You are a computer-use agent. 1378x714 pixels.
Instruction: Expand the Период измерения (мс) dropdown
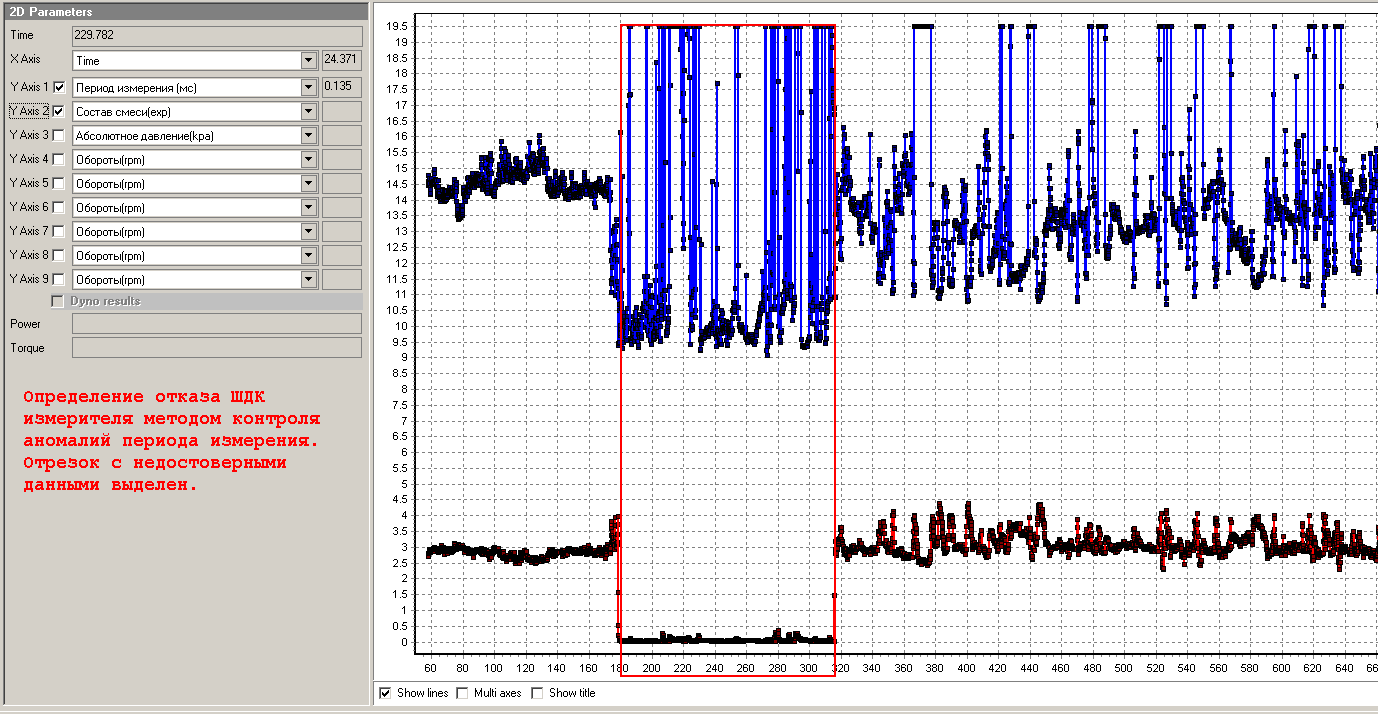point(308,87)
